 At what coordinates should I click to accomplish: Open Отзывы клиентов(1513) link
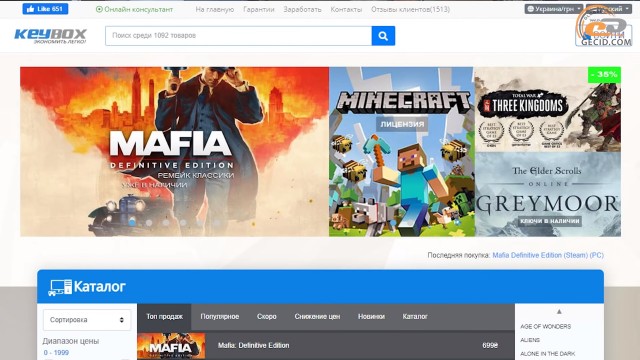(x=410, y=9)
